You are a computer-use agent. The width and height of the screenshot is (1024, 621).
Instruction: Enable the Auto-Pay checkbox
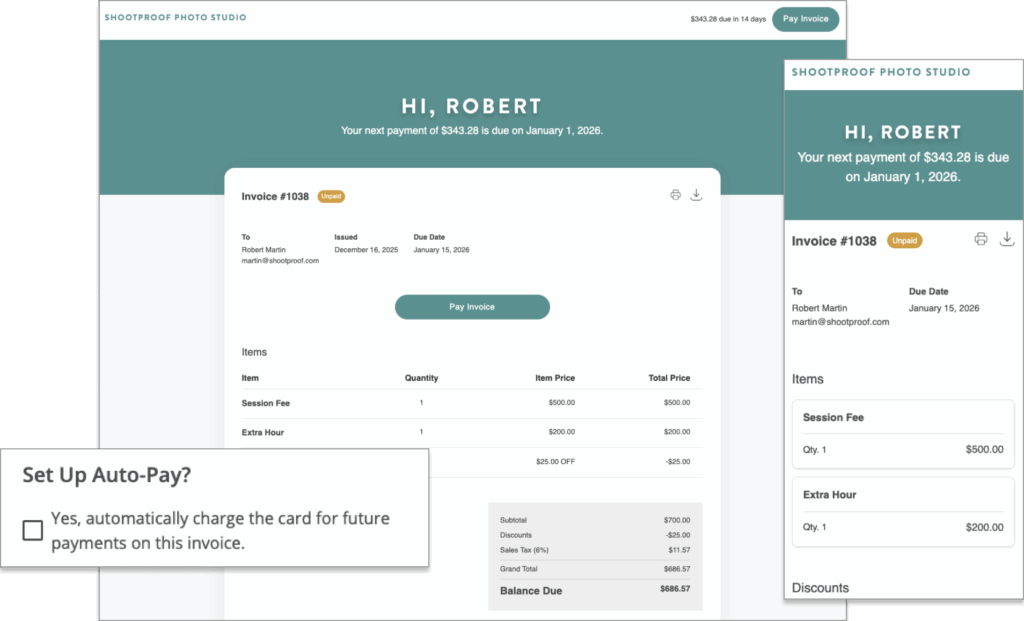[x=31, y=530]
